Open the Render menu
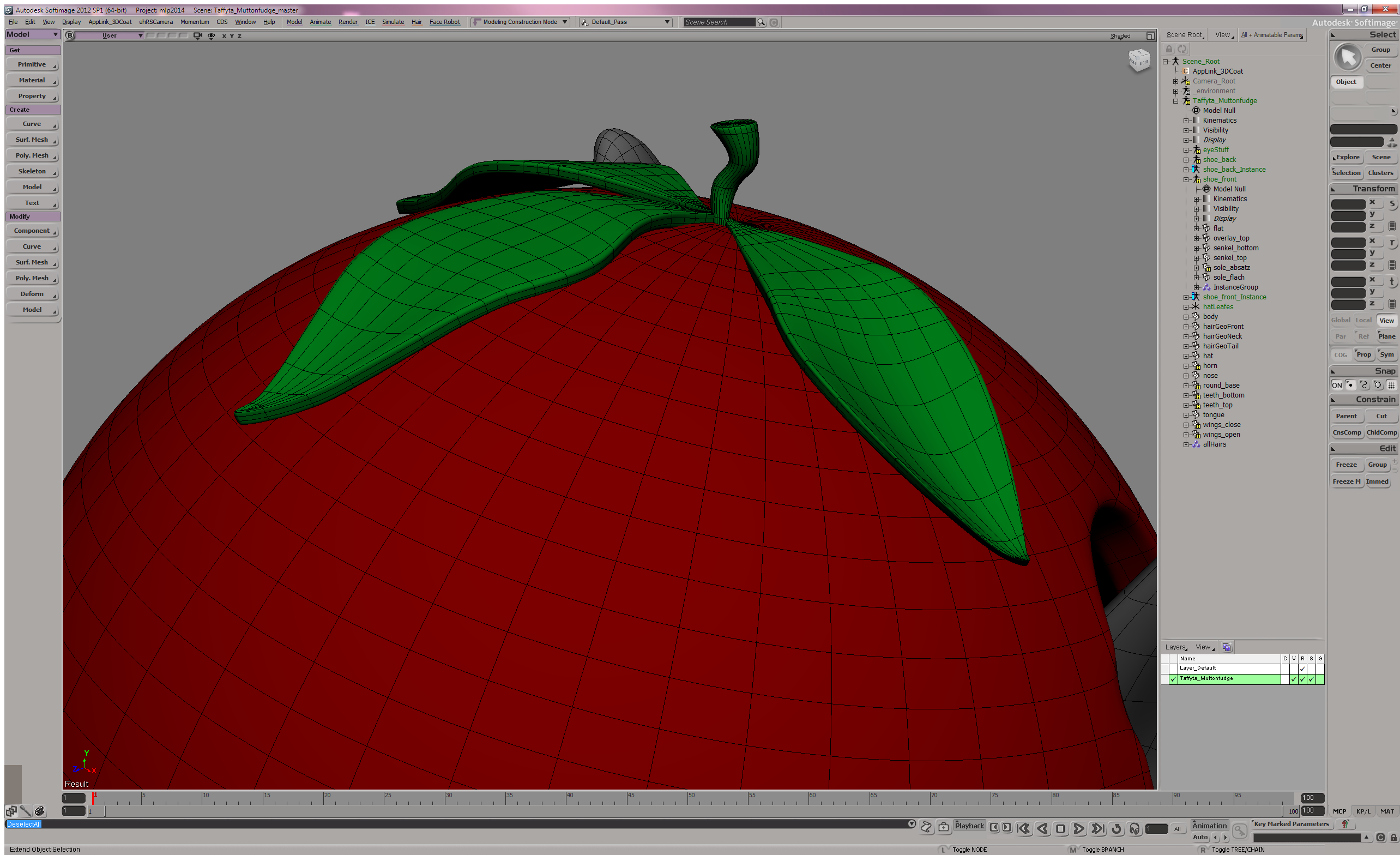Image resolution: width=1400 pixels, height=855 pixels. tap(348, 22)
